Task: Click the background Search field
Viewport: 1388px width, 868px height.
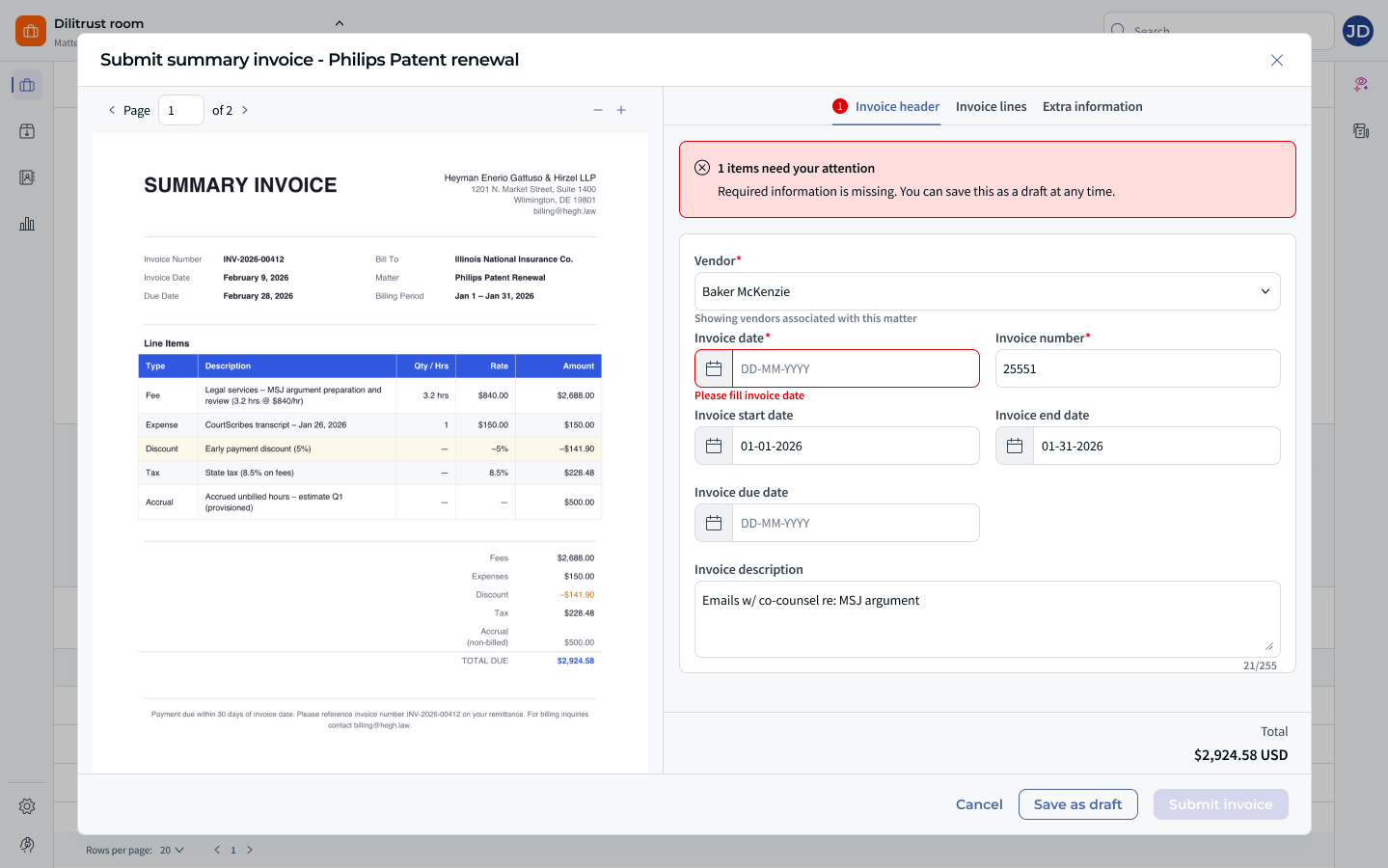Action: [x=1219, y=31]
